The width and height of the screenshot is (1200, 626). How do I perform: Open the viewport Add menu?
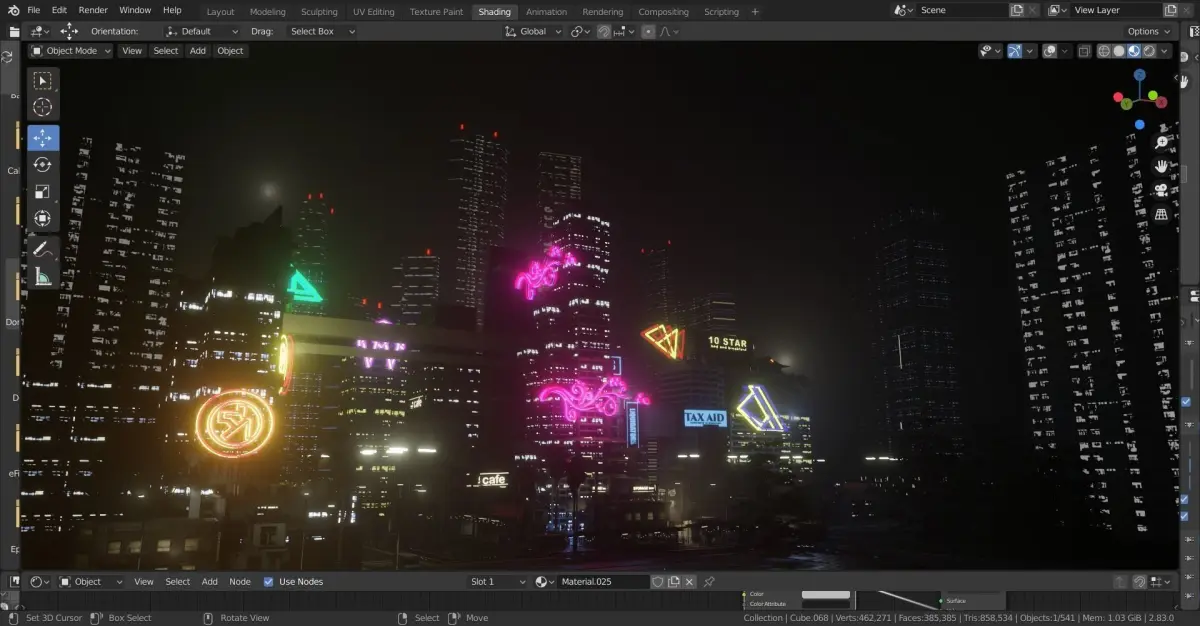[x=198, y=50]
